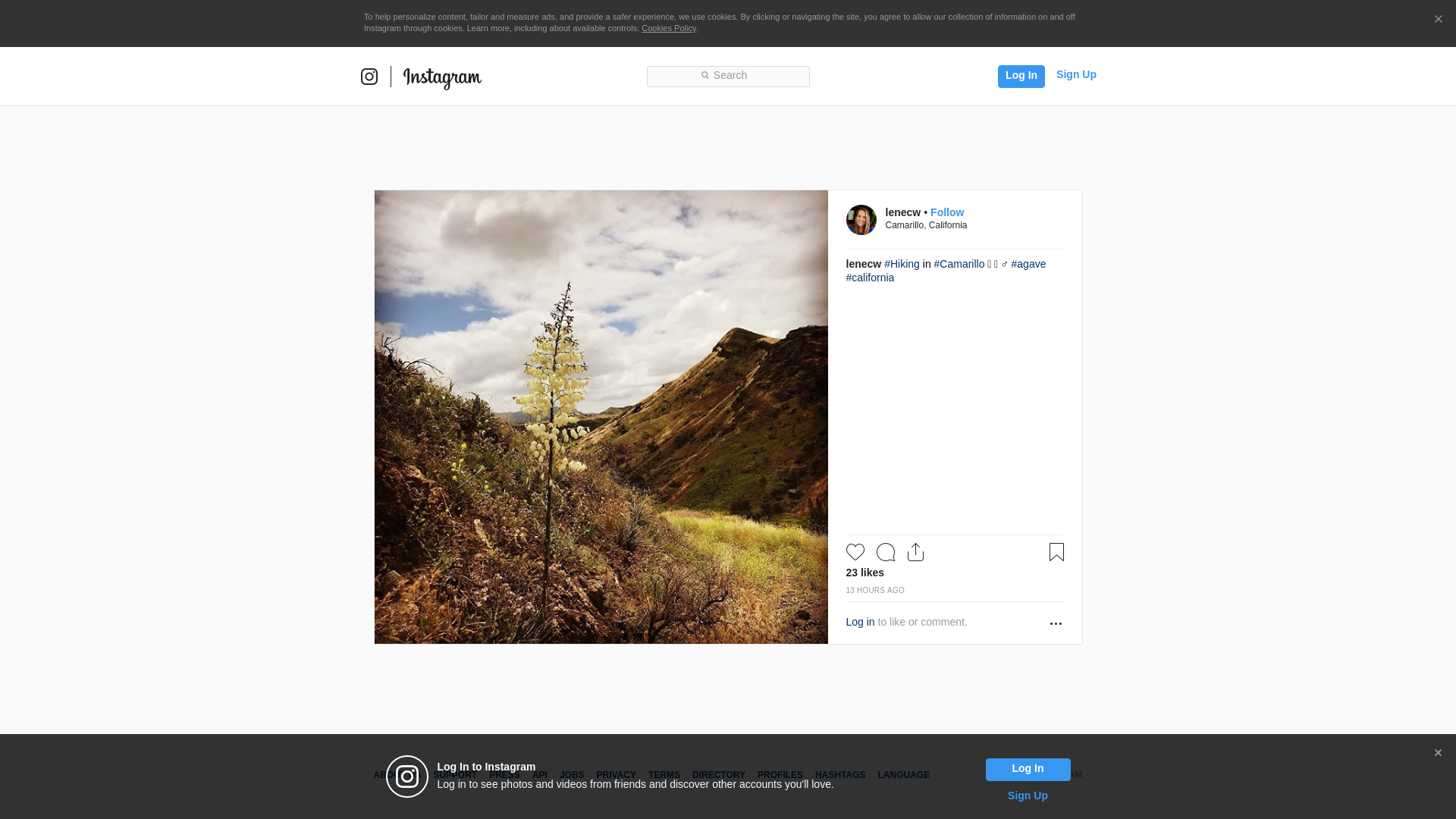Click the Instagram wordmark logo

442,77
